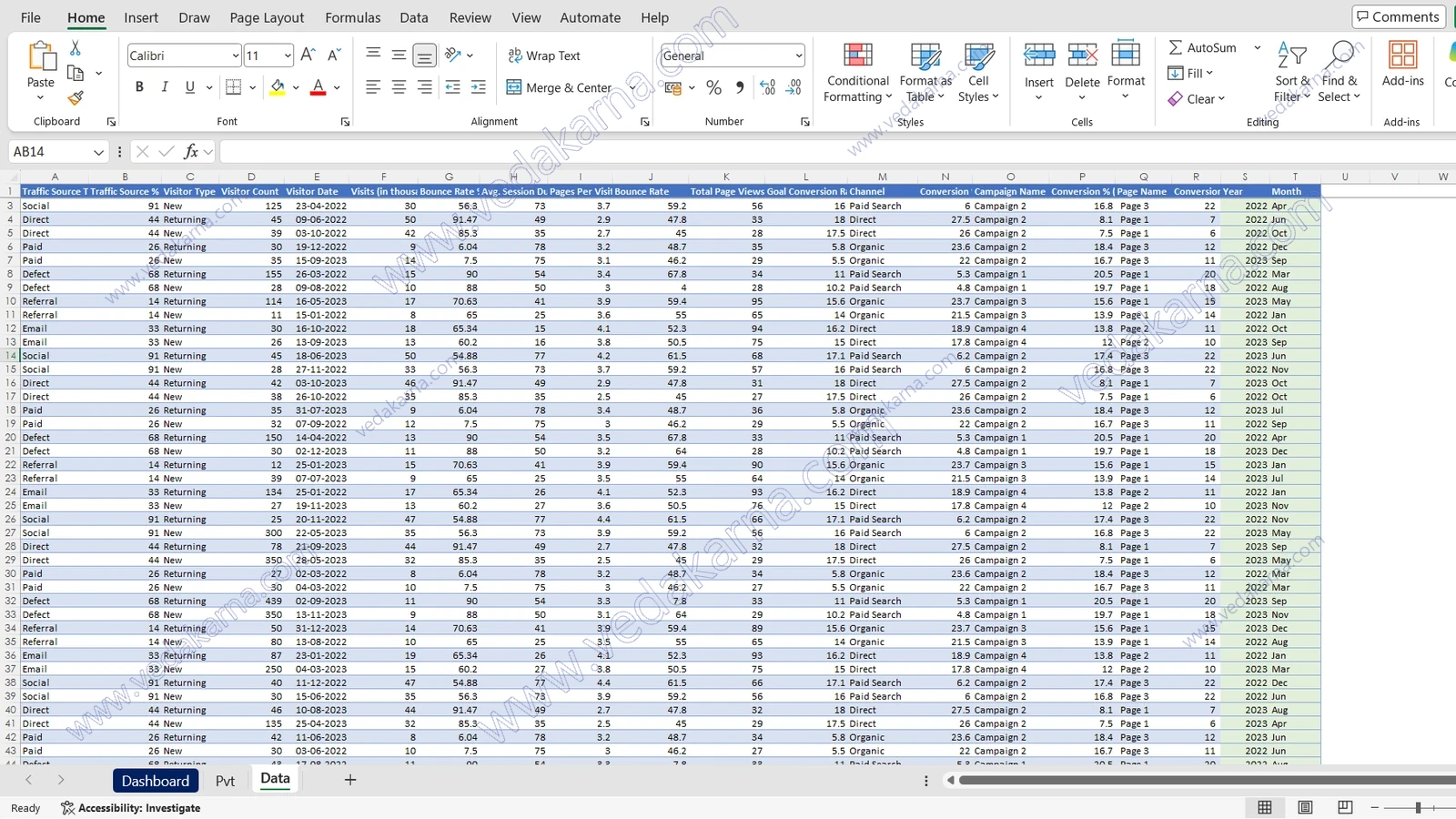The height and width of the screenshot is (819, 1456).
Task: Open the Page Layout ribbon tab
Action: pos(267,17)
